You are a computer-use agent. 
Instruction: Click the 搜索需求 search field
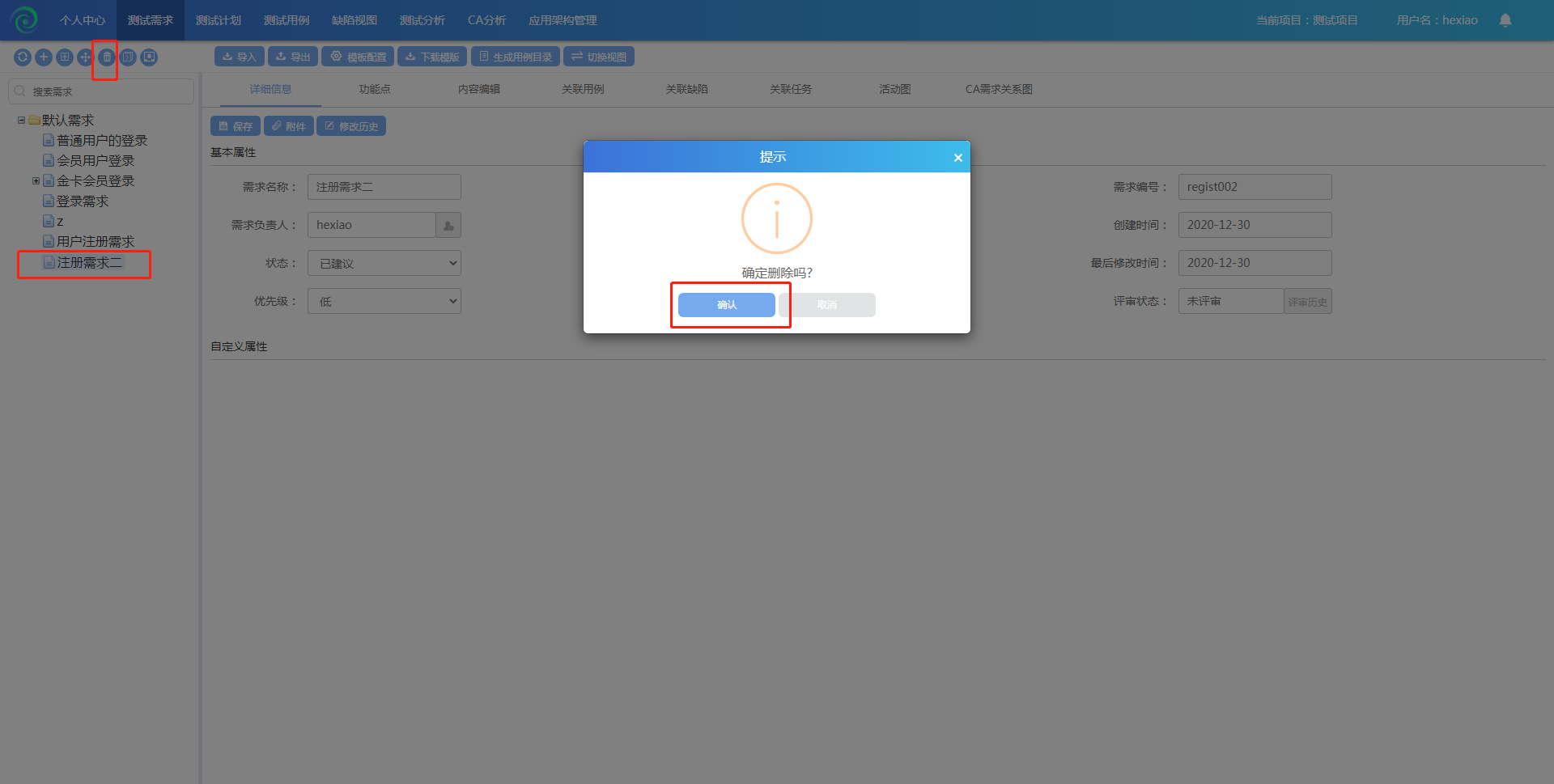click(101, 91)
